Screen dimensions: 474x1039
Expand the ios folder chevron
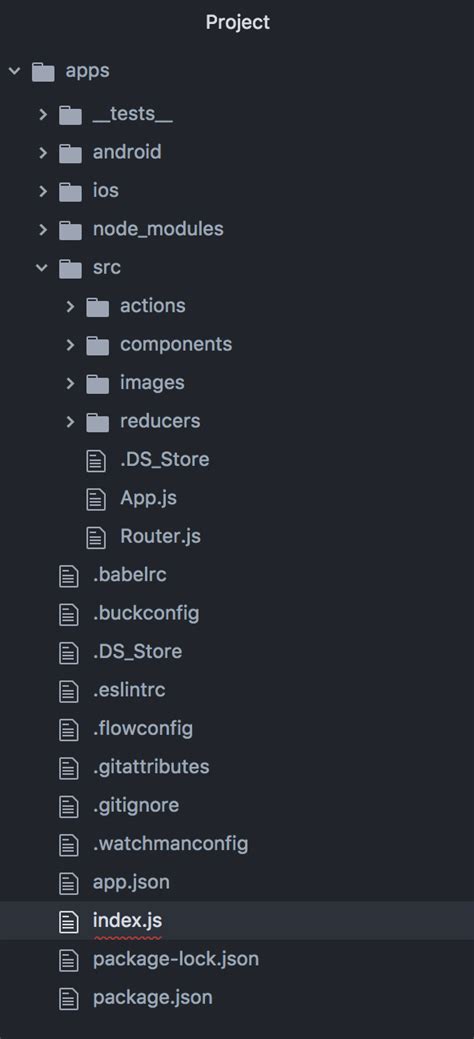tap(43, 191)
